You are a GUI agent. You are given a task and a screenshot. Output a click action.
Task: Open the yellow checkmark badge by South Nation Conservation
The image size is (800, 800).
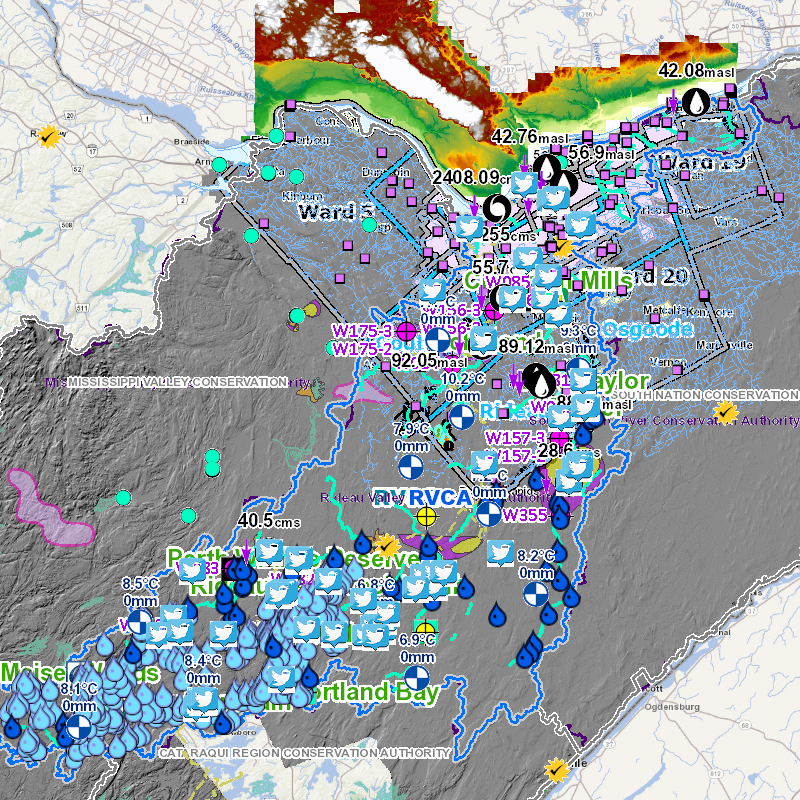point(727,412)
